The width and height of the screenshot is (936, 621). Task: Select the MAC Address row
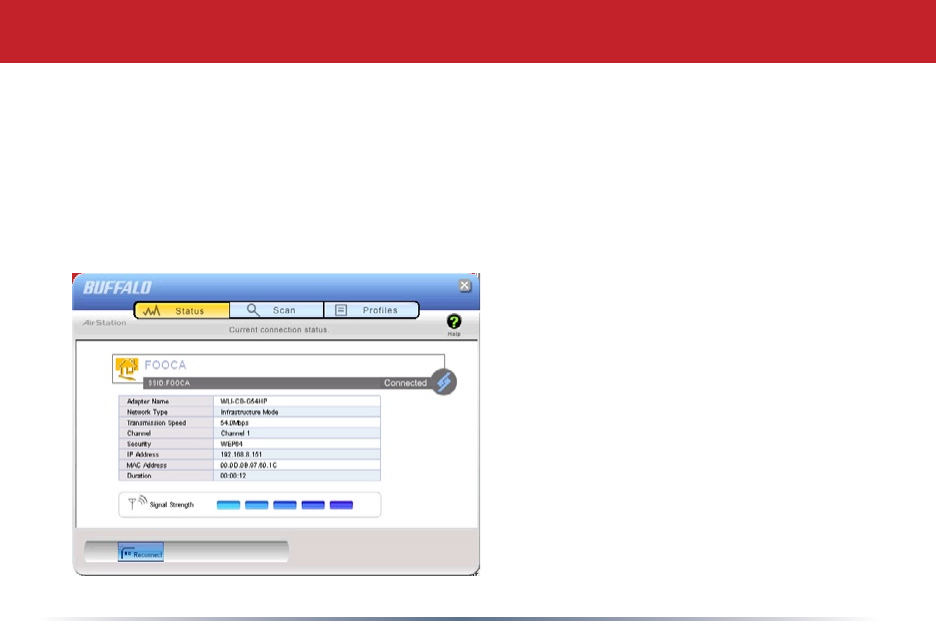point(250,465)
